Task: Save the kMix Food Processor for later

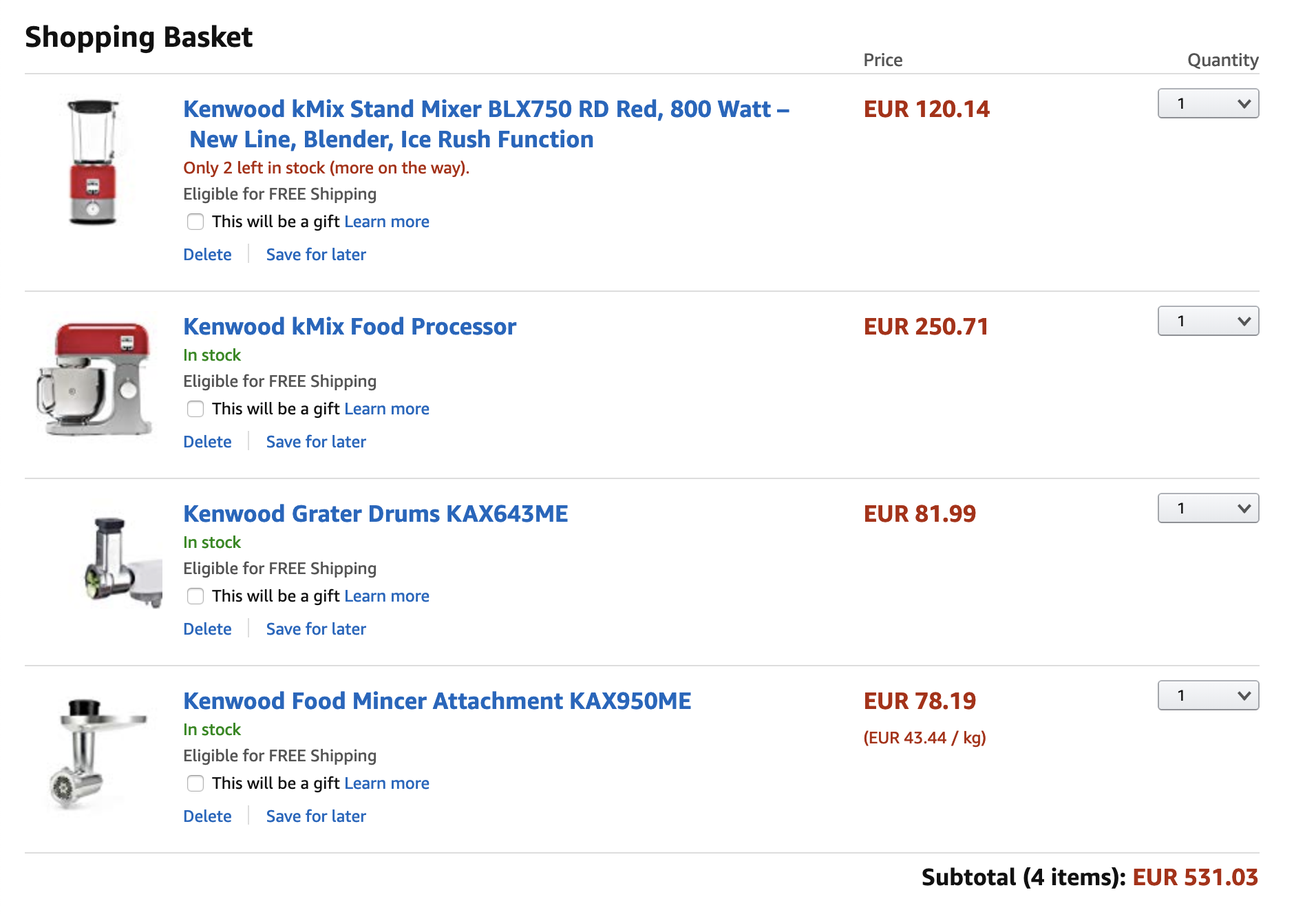Action: [316, 442]
